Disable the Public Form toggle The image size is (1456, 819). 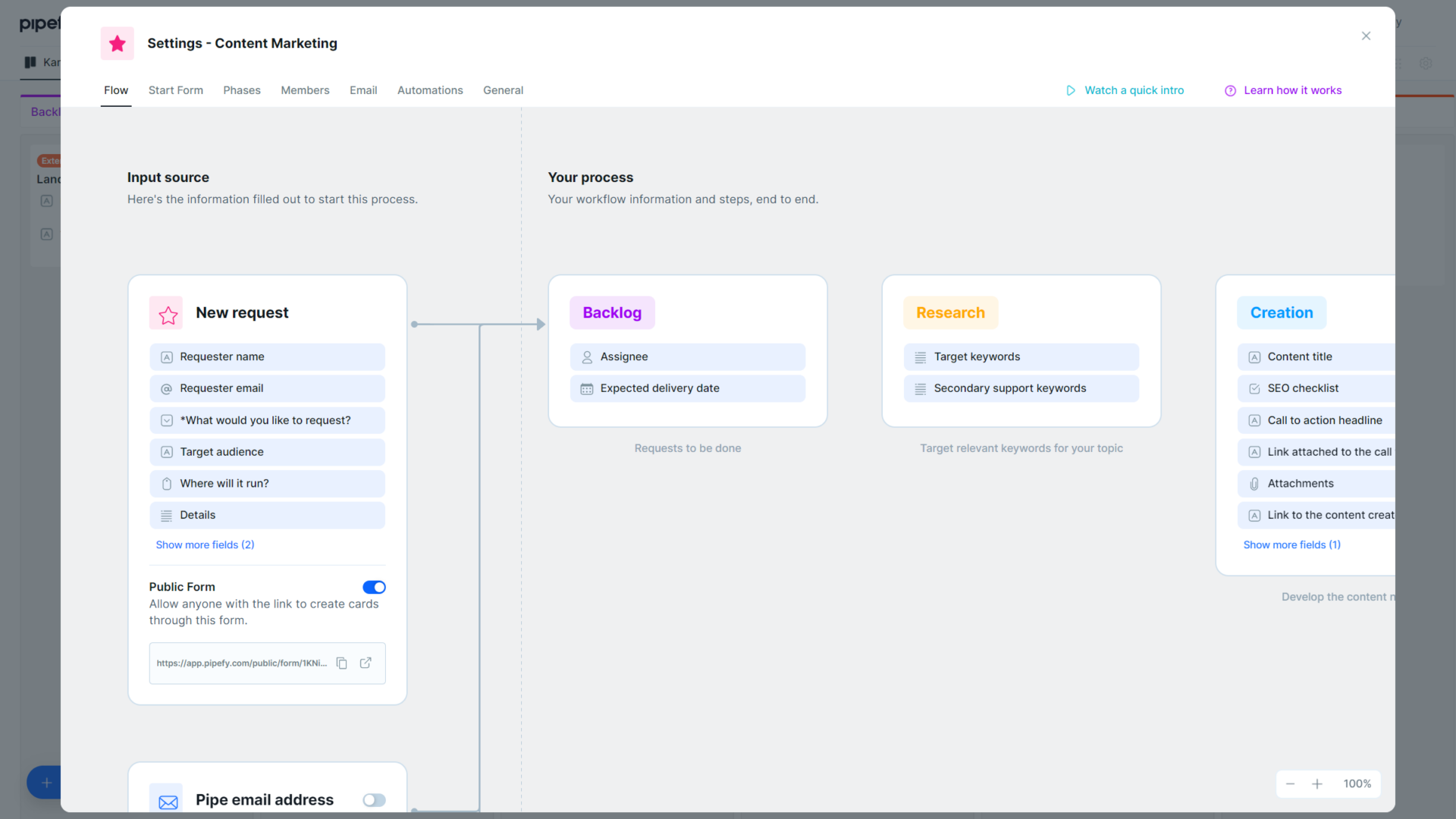(374, 587)
